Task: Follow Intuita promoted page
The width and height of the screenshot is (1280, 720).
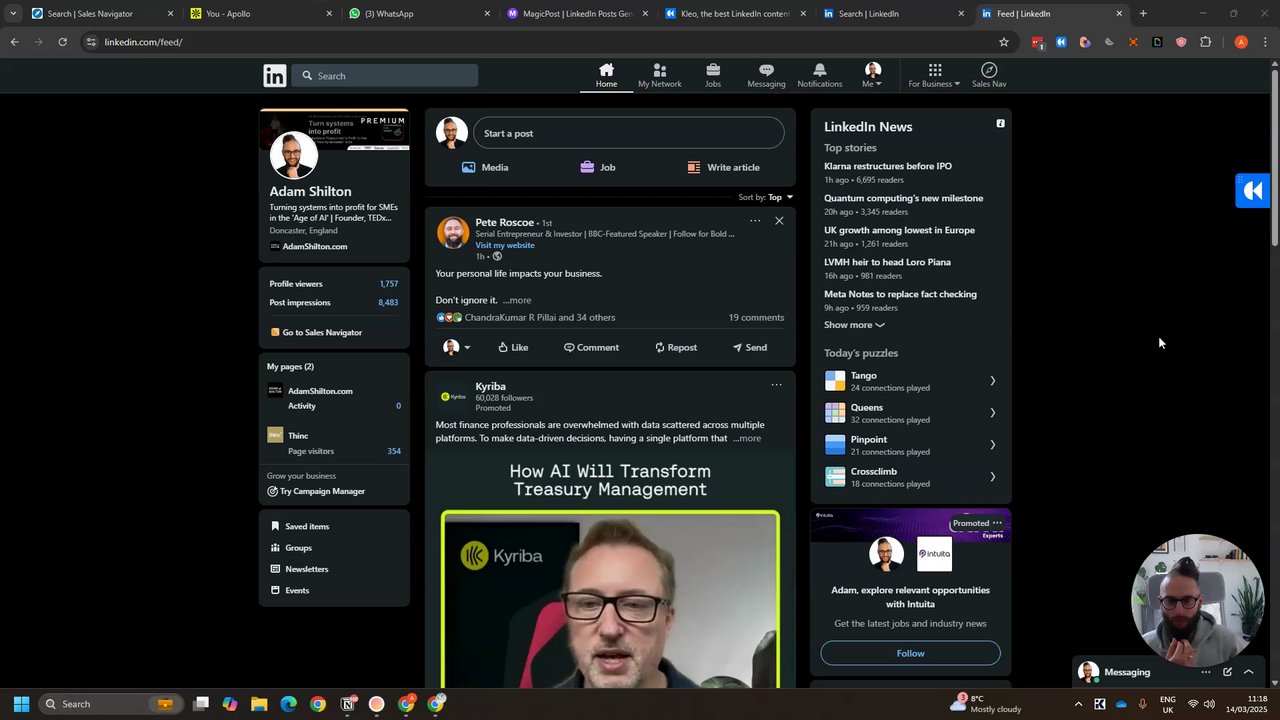Action: pos(910,653)
